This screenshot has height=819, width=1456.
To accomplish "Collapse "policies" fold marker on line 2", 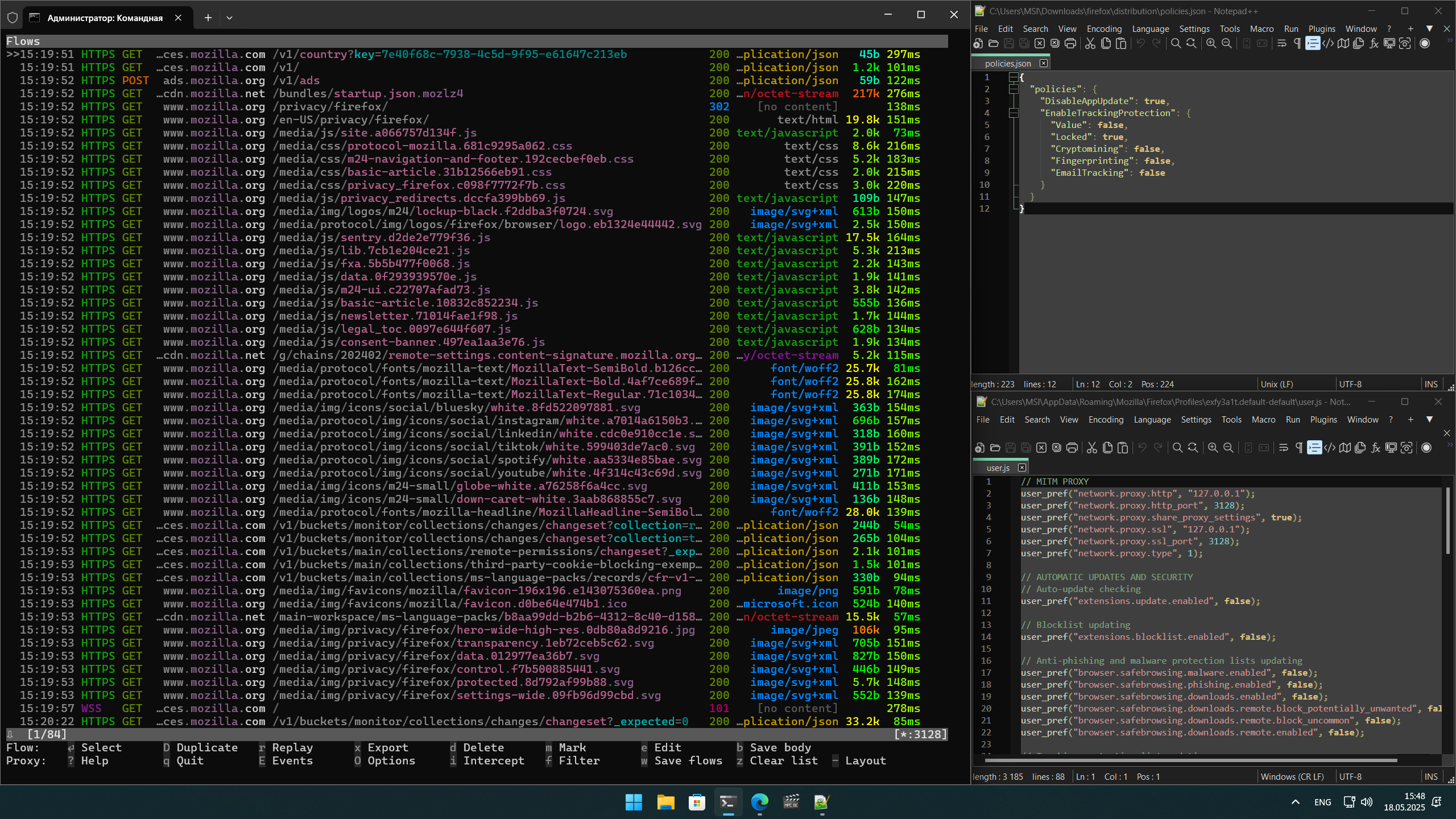I will (1014, 89).
